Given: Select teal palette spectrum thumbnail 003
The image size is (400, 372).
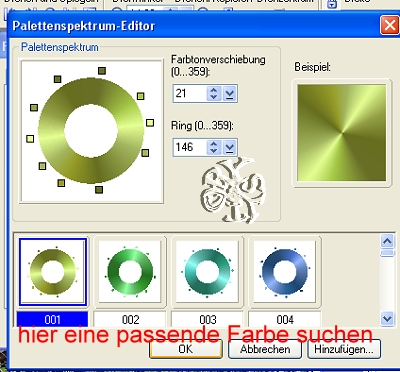Looking at the screenshot, I should (x=208, y=272).
